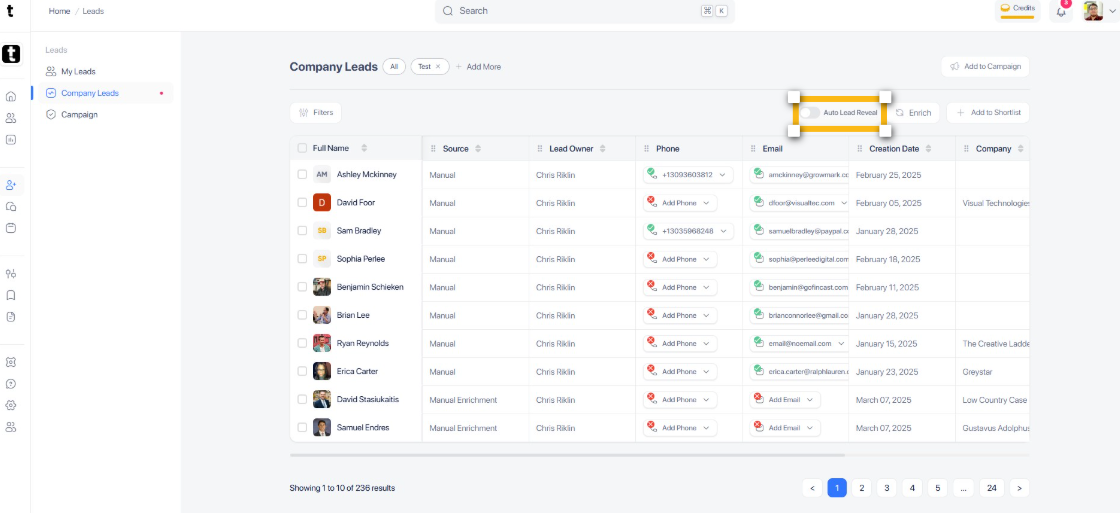The image size is (1120, 513).
Task: Go to page 2 of results
Action: 861,488
